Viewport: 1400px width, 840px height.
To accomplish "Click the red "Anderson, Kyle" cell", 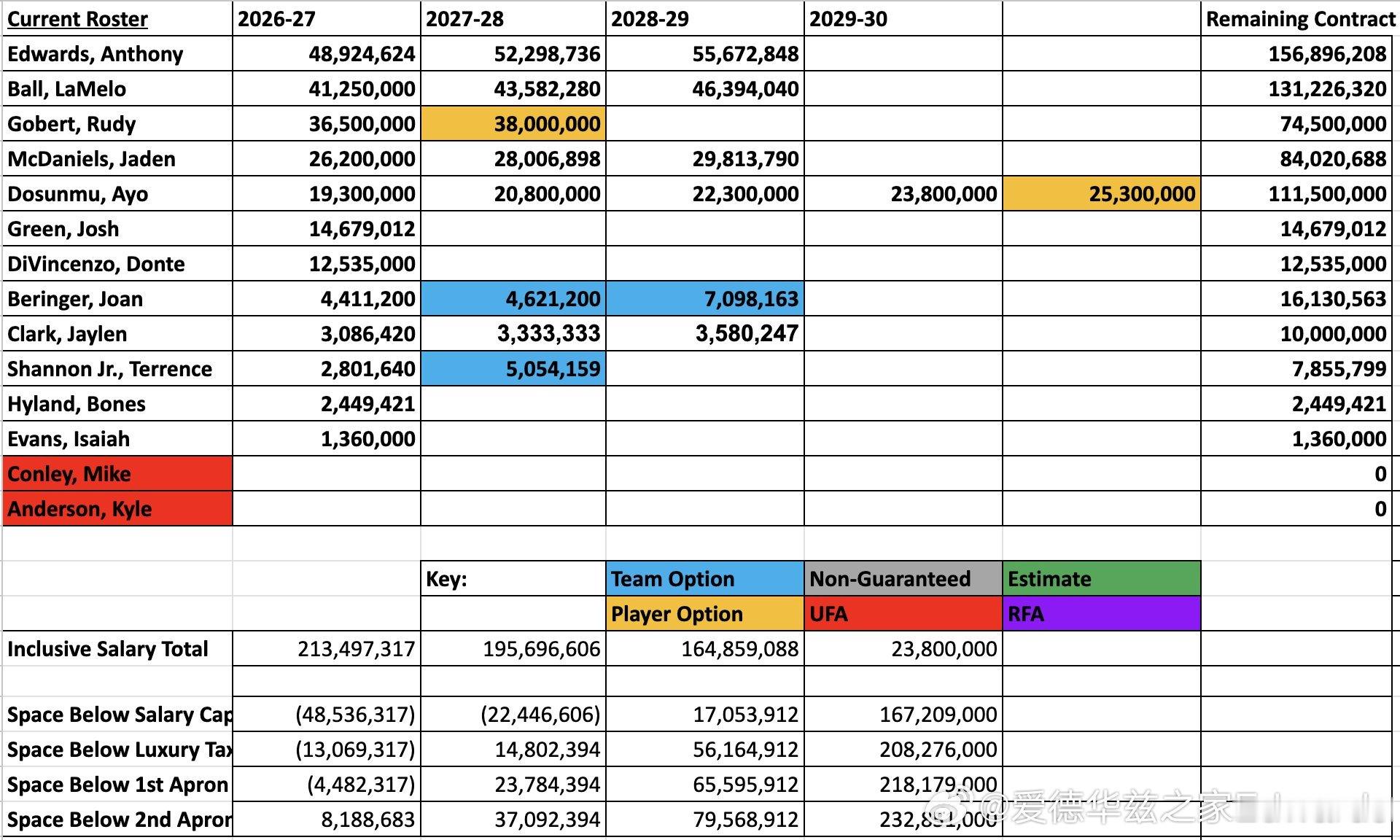I will tap(117, 508).
